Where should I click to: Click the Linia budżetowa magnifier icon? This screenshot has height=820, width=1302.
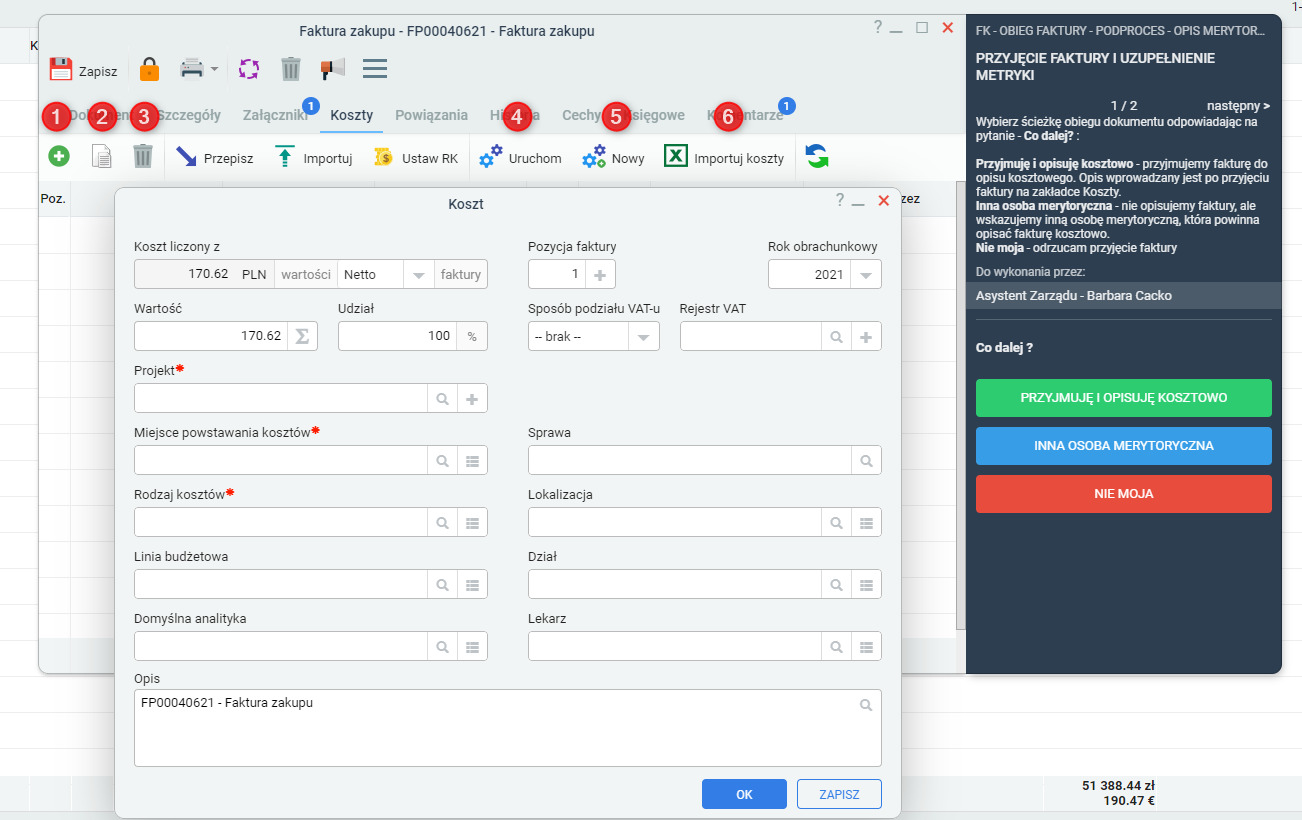442,585
